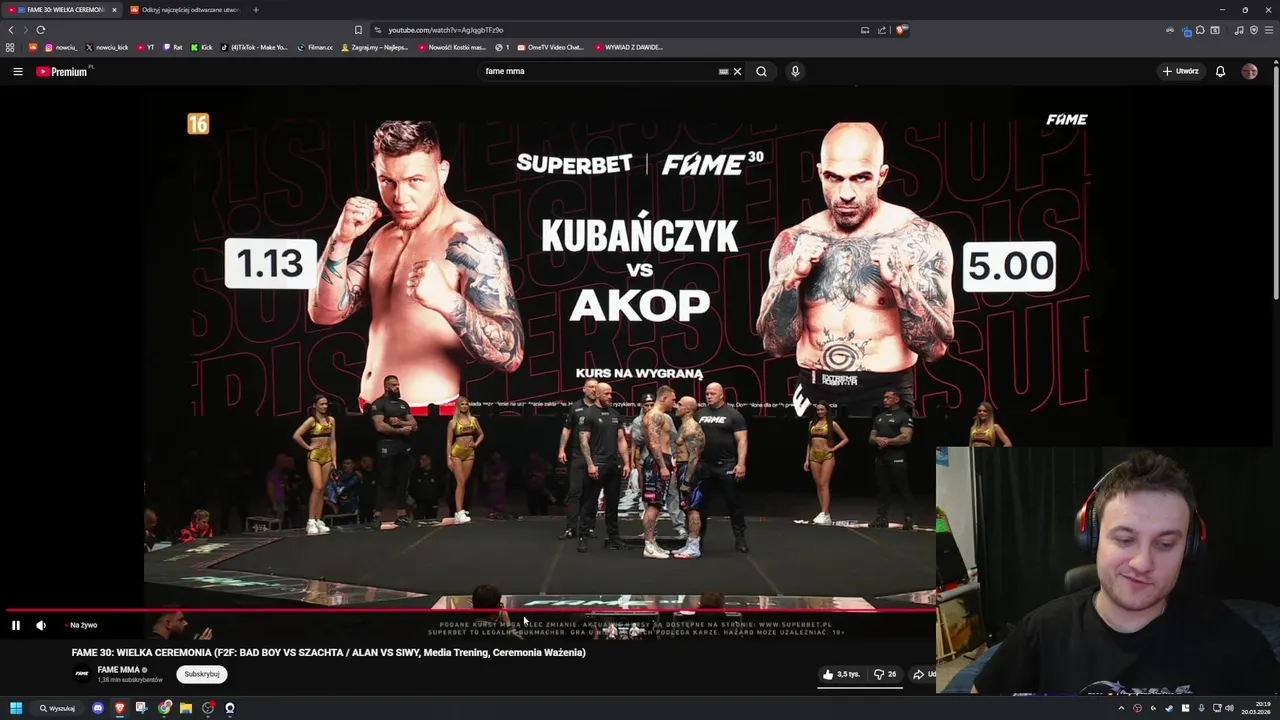The width and height of the screenshot is (1280, 720).
Task: Open a new browser tab
Action: (x=256, y=10)
